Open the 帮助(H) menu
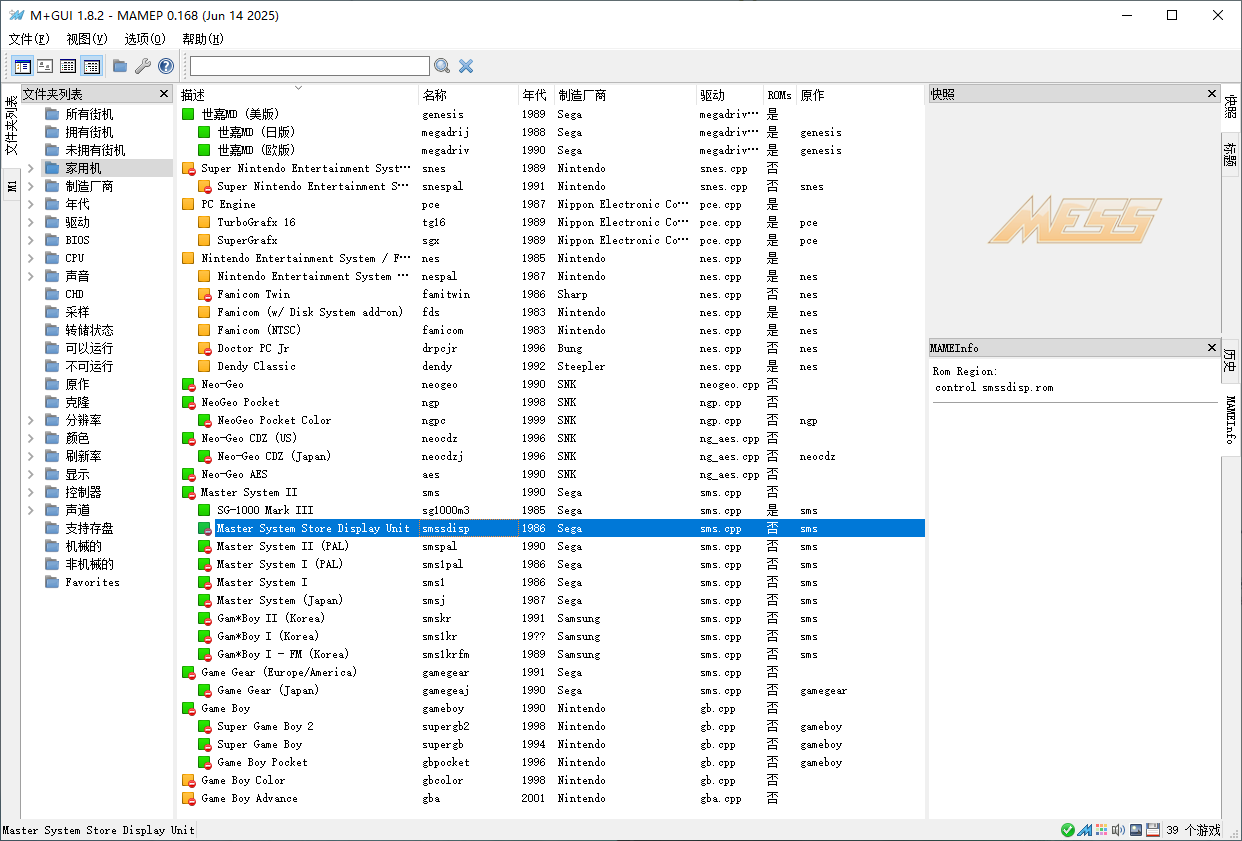Screen dimensions: 1242x841 coord(203,39)
